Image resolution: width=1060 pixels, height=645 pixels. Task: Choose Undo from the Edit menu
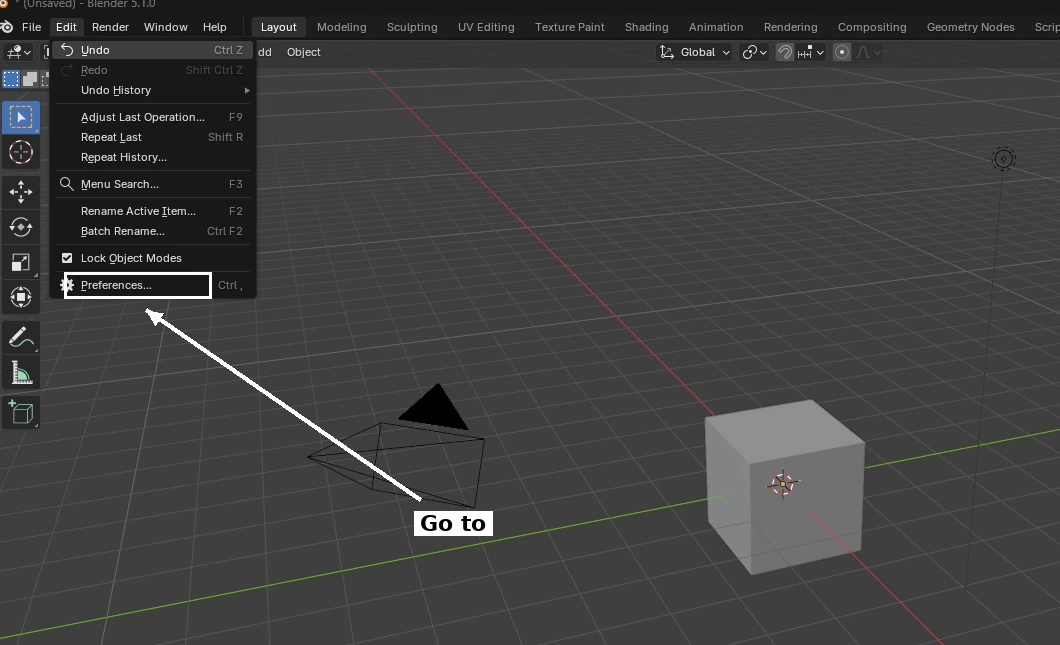(153, 50)
